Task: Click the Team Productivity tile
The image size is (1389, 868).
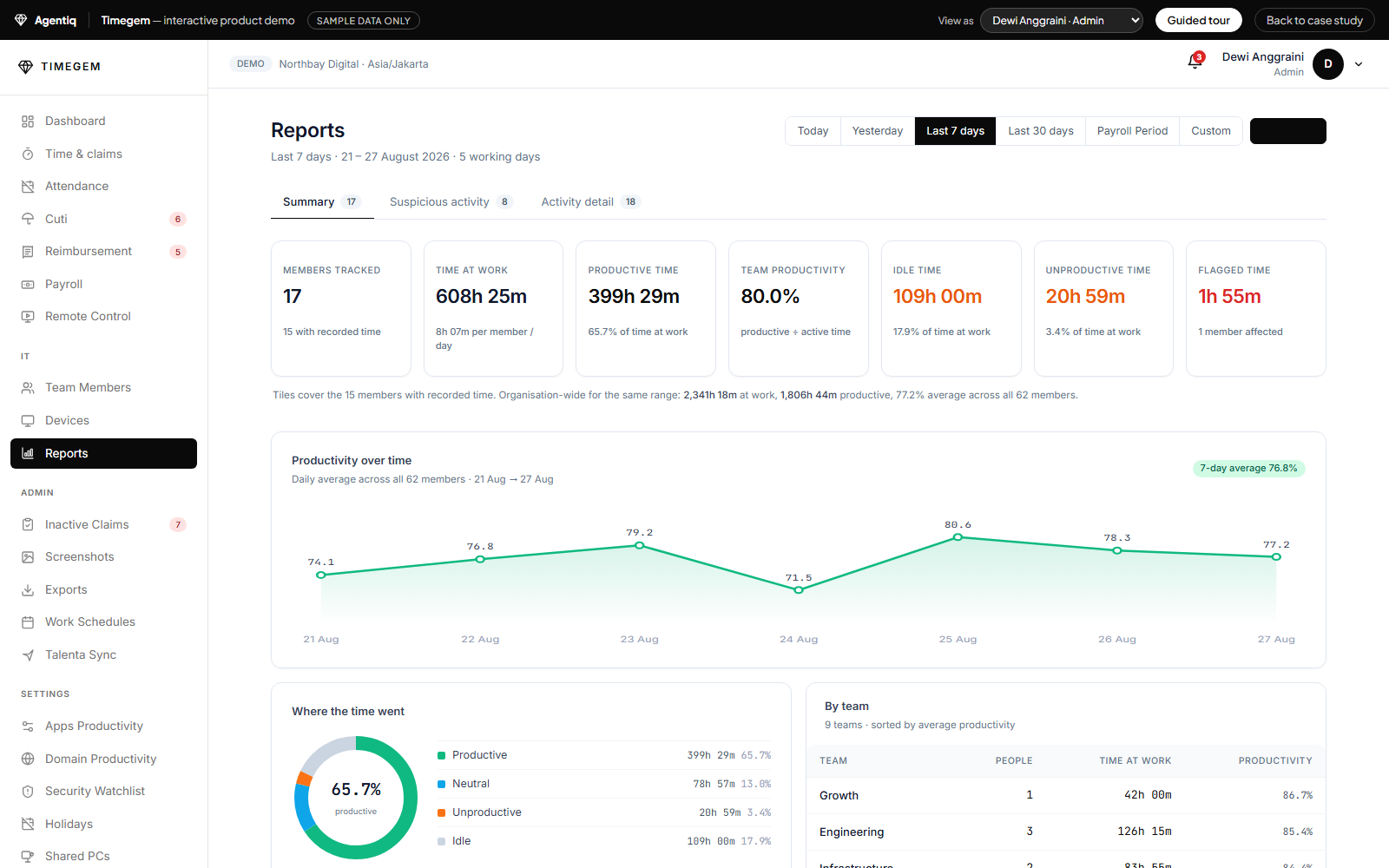Action: point(799,308)
